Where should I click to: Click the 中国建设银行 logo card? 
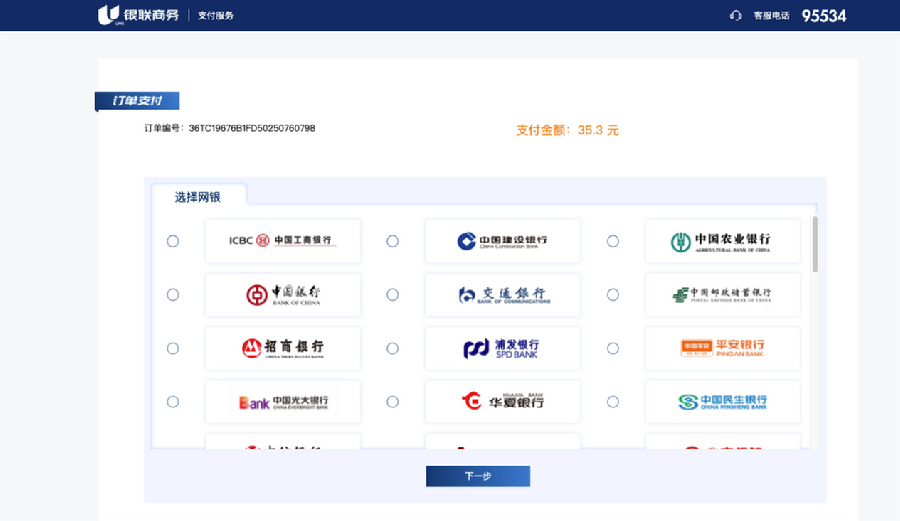pos(503,241)
